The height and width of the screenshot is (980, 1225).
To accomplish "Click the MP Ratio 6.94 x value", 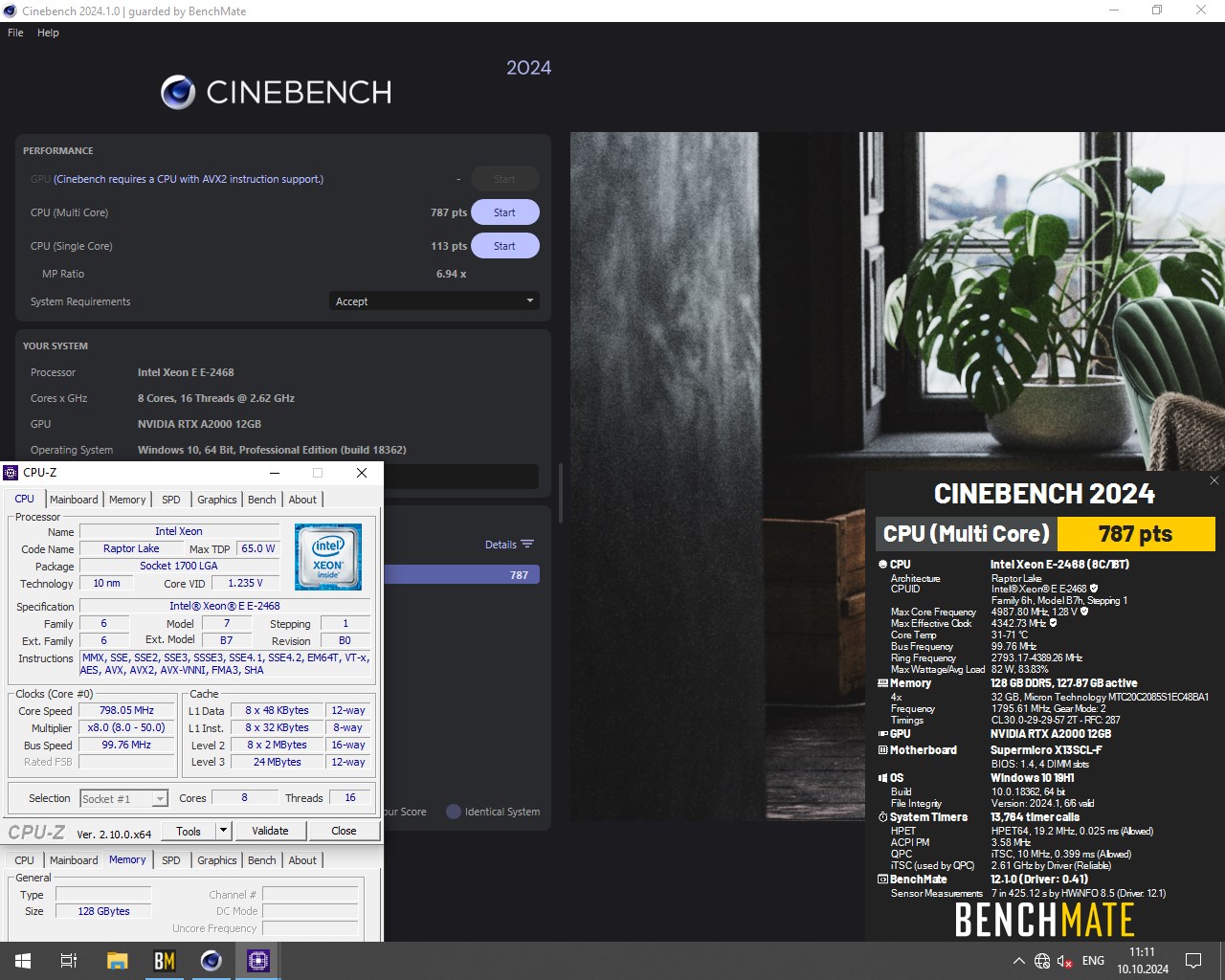I will 451,274.
